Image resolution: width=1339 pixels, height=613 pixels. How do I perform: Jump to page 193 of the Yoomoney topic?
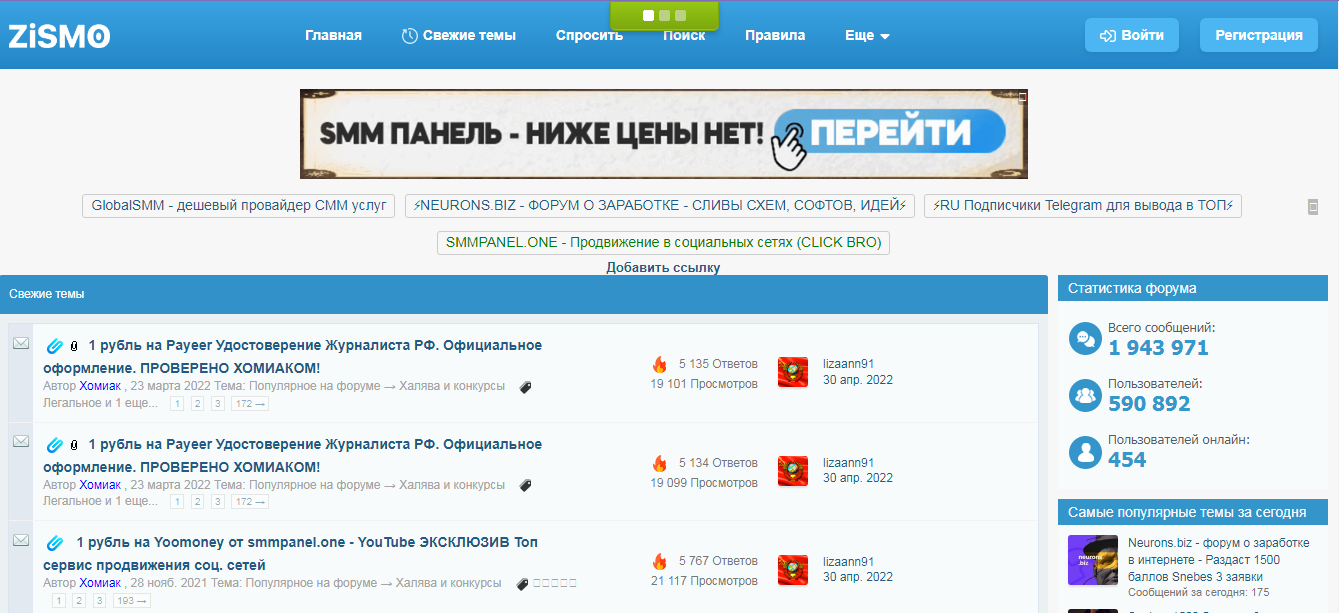(x=131, y=601)
